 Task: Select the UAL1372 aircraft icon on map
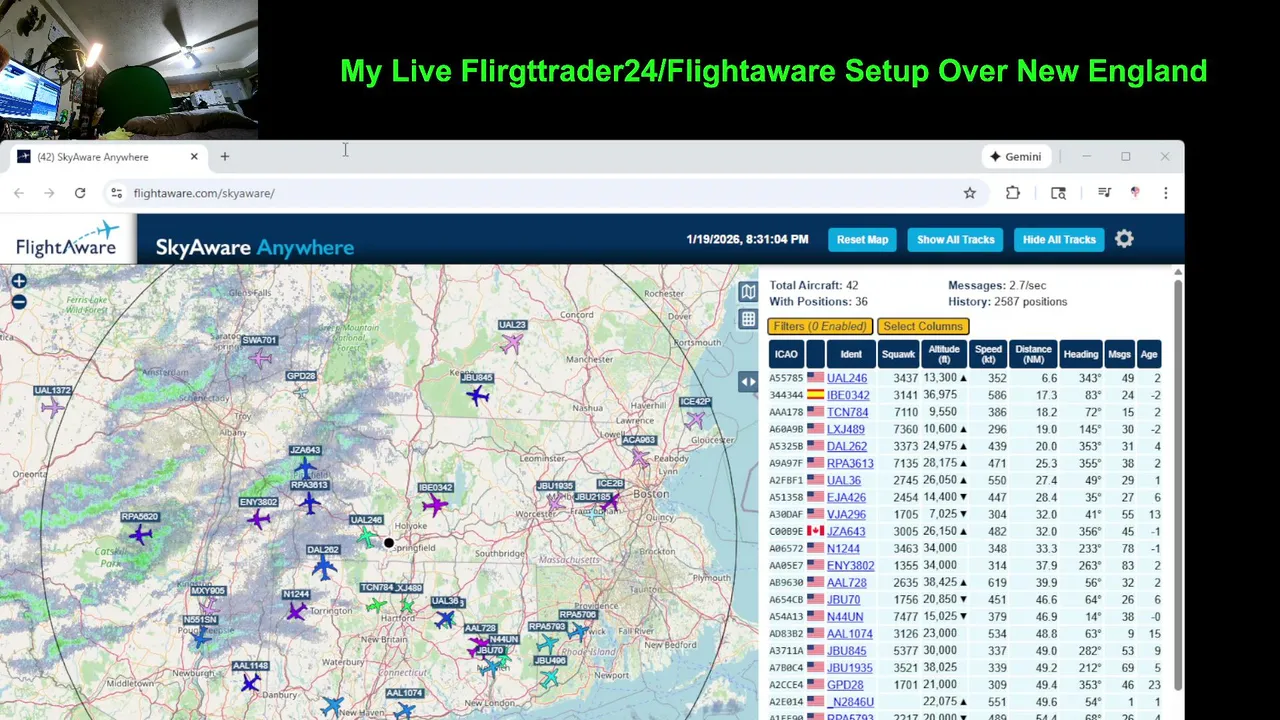(x=52, y=407)
